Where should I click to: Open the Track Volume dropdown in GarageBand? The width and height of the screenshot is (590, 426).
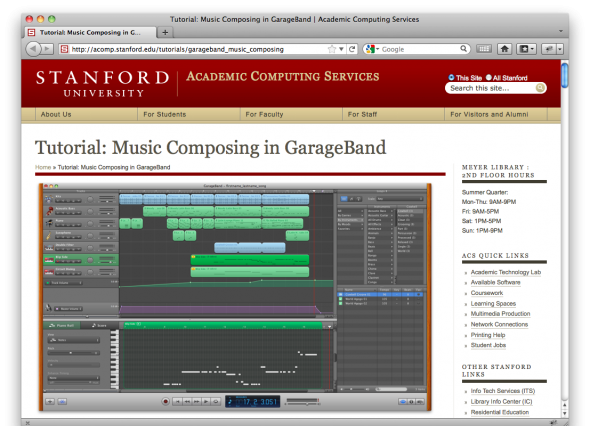64,283
